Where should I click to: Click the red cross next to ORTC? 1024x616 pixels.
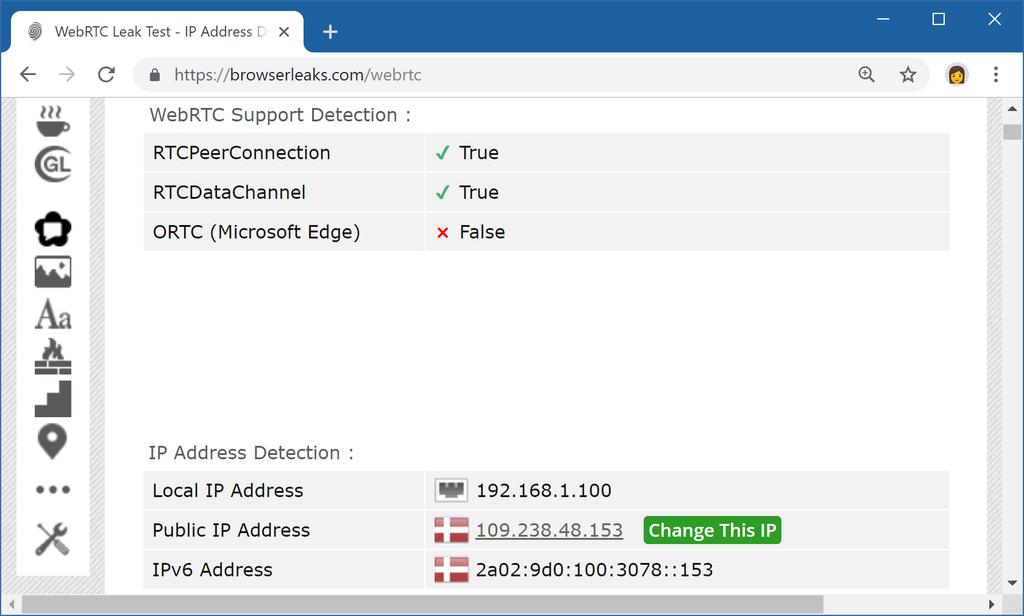(x=443, y=233)
